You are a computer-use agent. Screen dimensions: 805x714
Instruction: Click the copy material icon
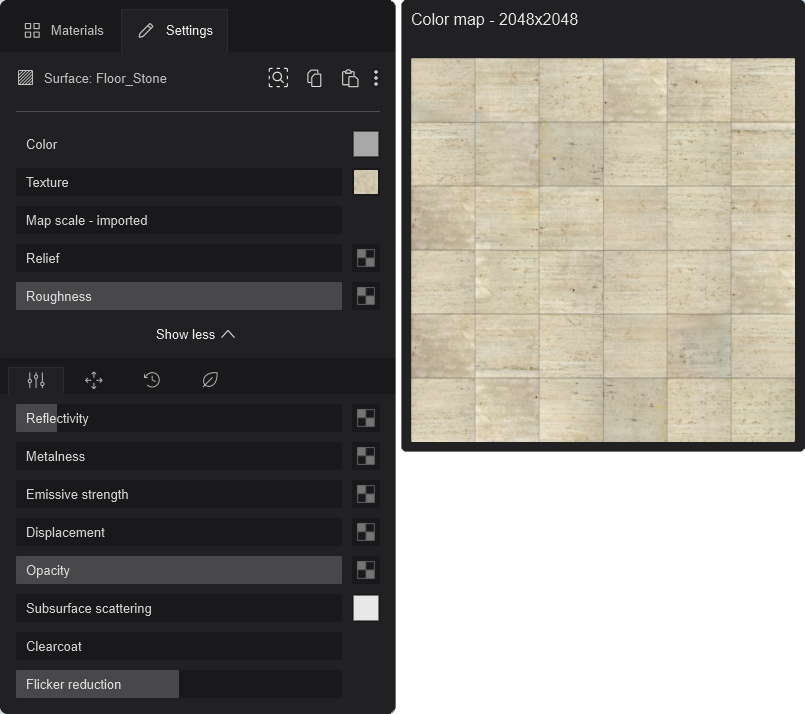314,78
